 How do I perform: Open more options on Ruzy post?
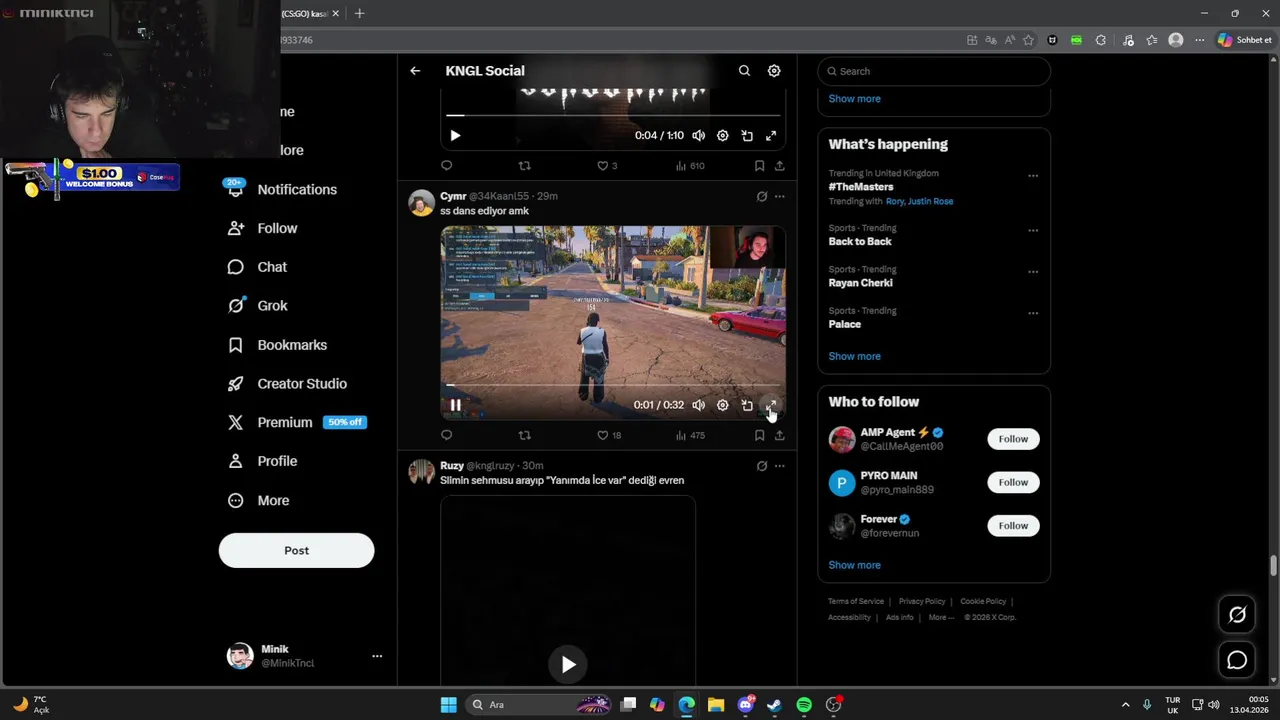tap(780, 466)
